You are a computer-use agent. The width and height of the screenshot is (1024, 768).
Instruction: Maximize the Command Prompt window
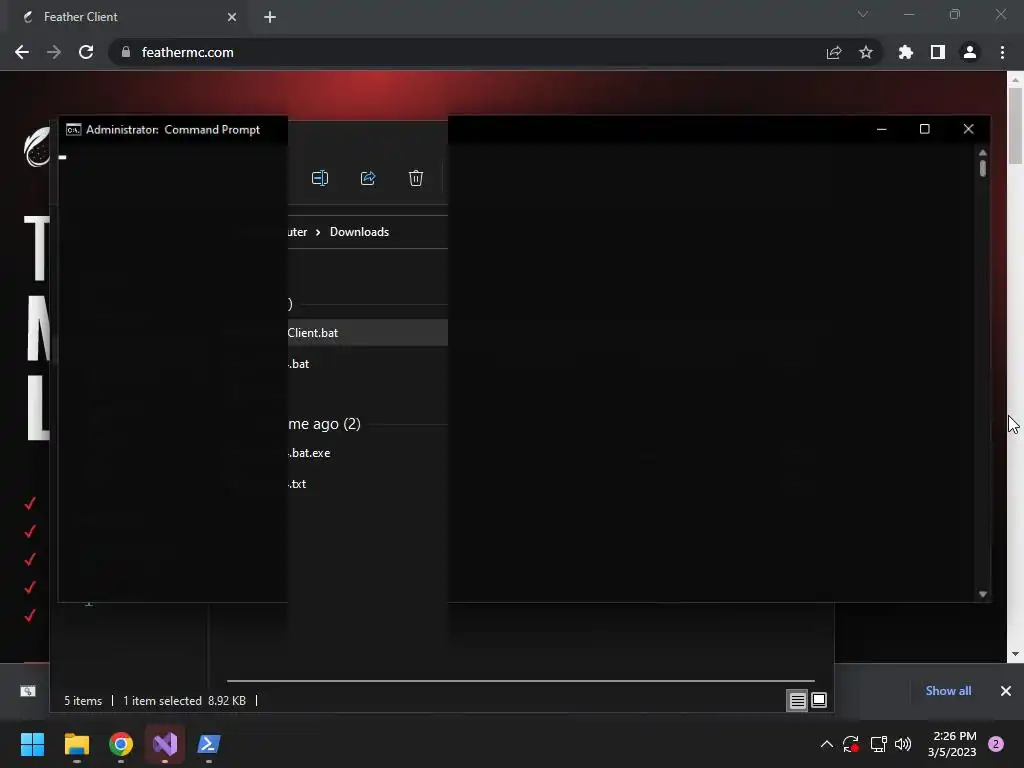(924, 129)
